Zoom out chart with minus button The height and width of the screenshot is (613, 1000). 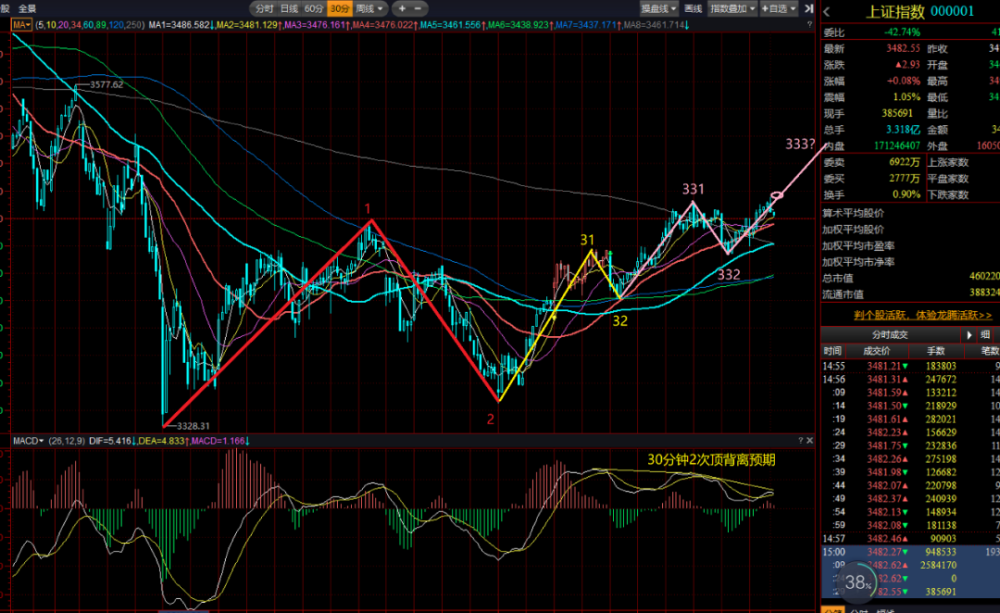pyautogui.click(x=418, y=8)
